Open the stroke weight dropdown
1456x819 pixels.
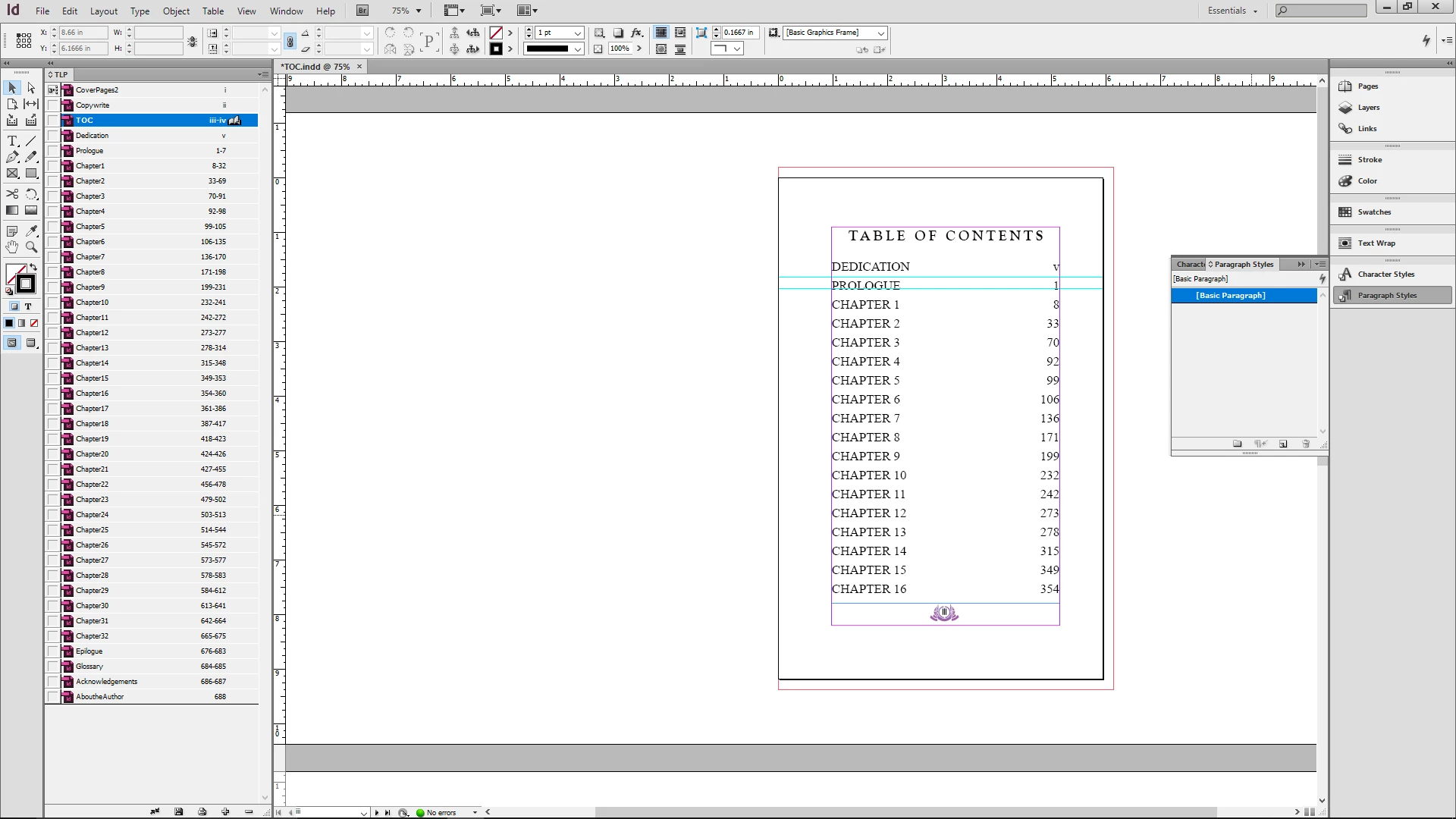click(x=578, y=33)
